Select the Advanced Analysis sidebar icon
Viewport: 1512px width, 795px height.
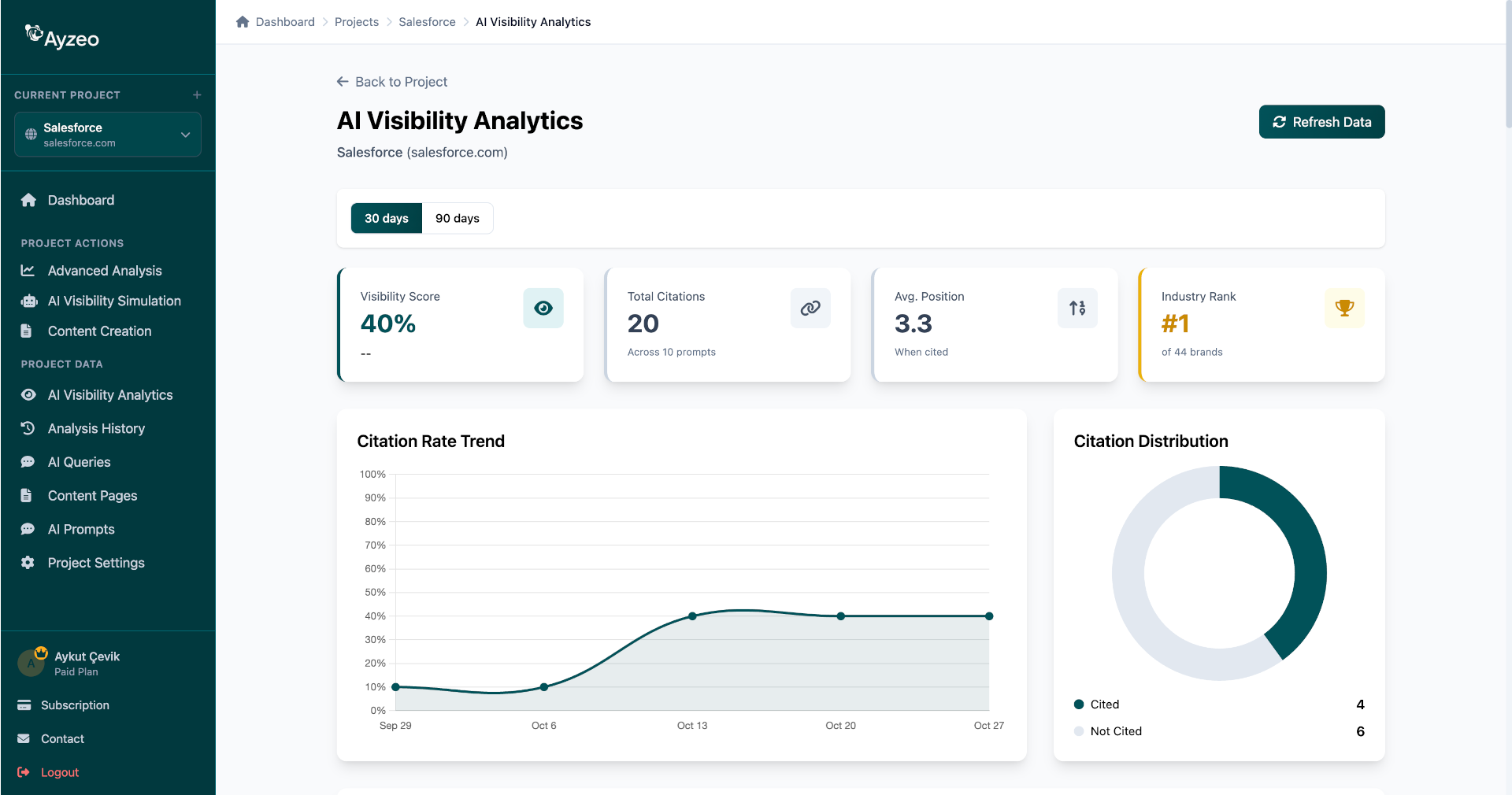pos(28,270)
